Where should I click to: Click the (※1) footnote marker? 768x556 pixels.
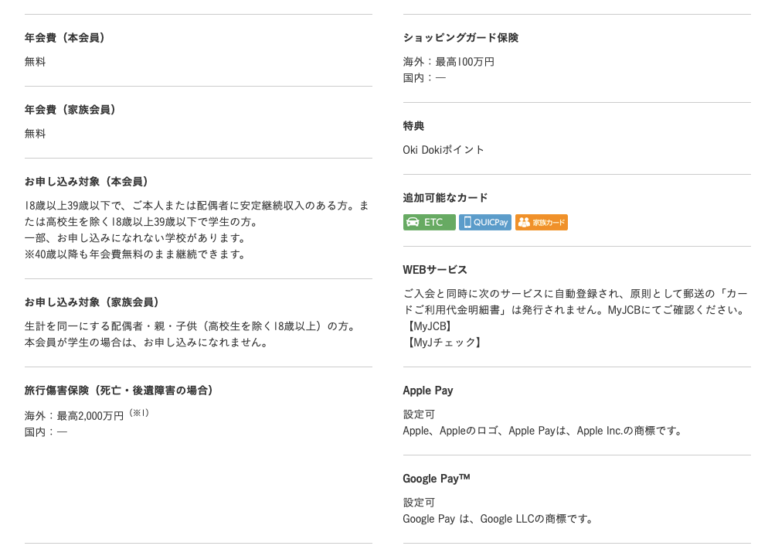(x=139, y=413)
